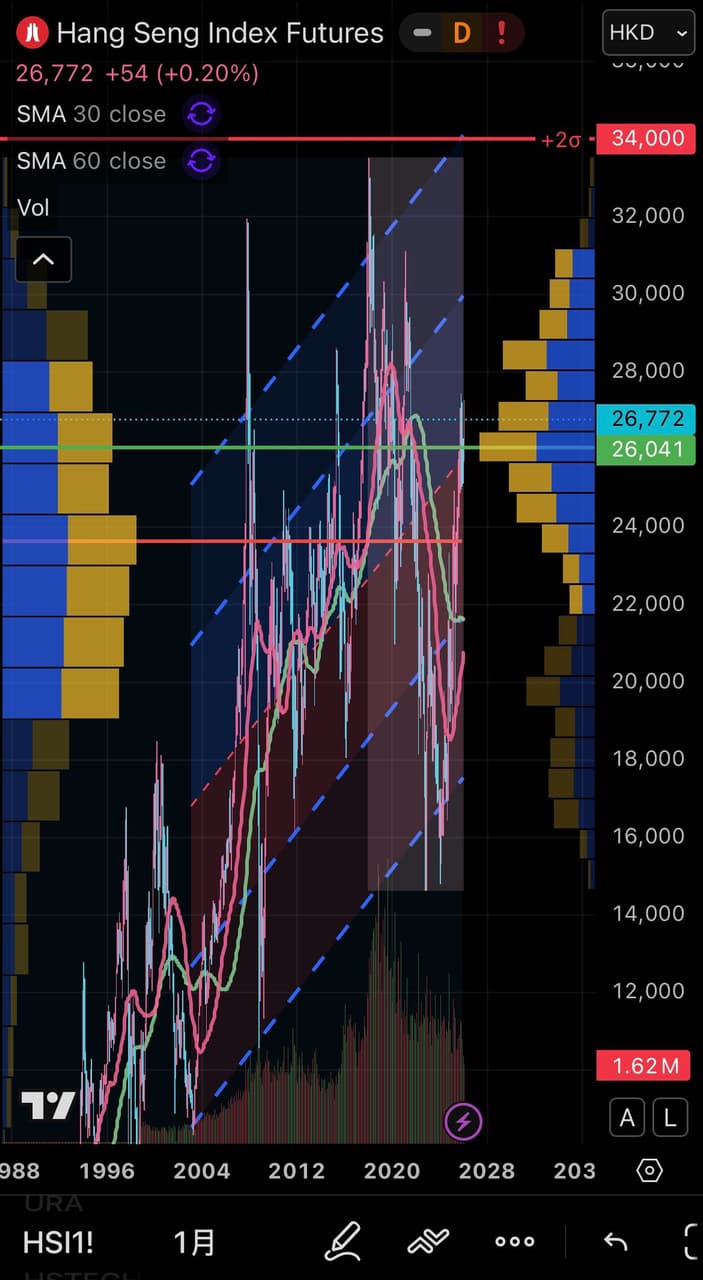Click the orange D delayed-data indicator
This screenshot has height=1280, width=703.
[x=462, y=33]
